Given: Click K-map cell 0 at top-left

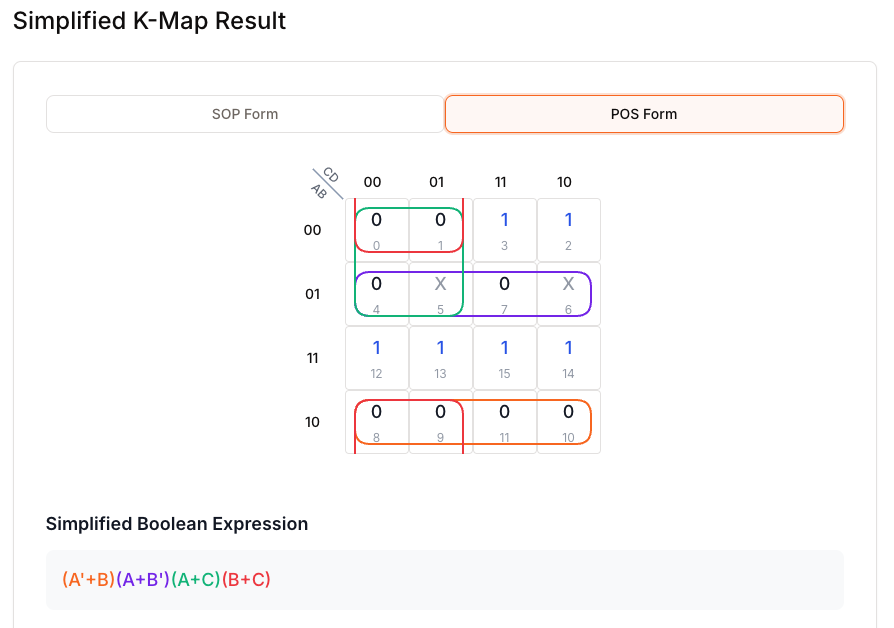Looking at the screenshot, I should (x=377, y=230).
